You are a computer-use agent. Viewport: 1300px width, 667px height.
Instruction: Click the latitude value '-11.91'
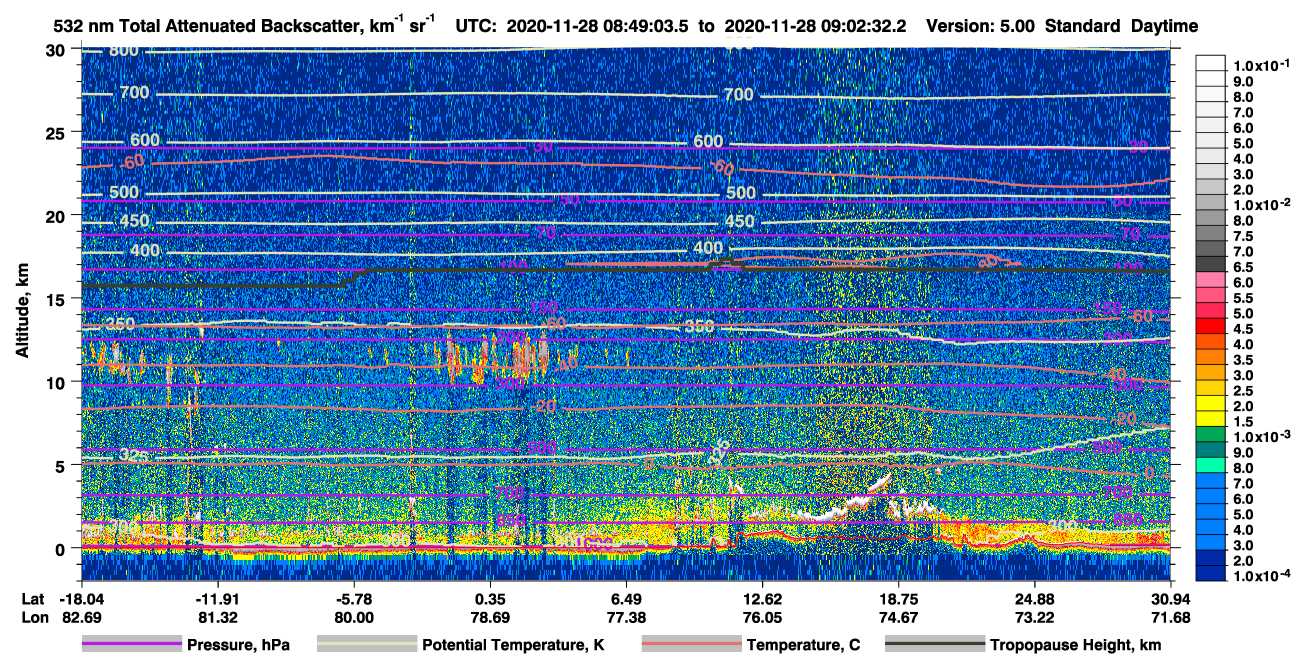pyautogui.click(x=217, y=598)
